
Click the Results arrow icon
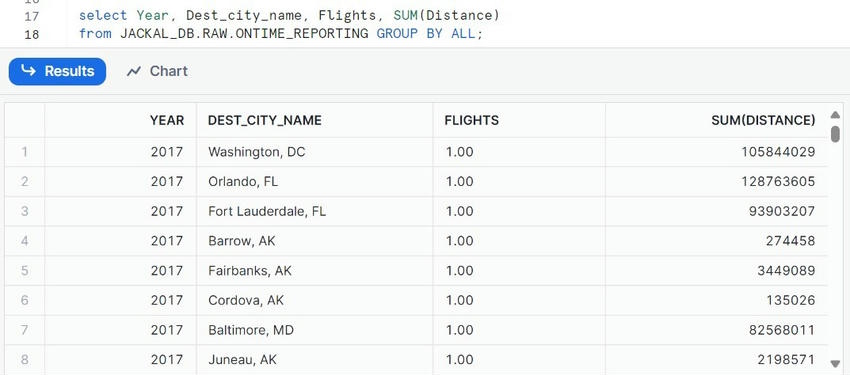(28, 71)
